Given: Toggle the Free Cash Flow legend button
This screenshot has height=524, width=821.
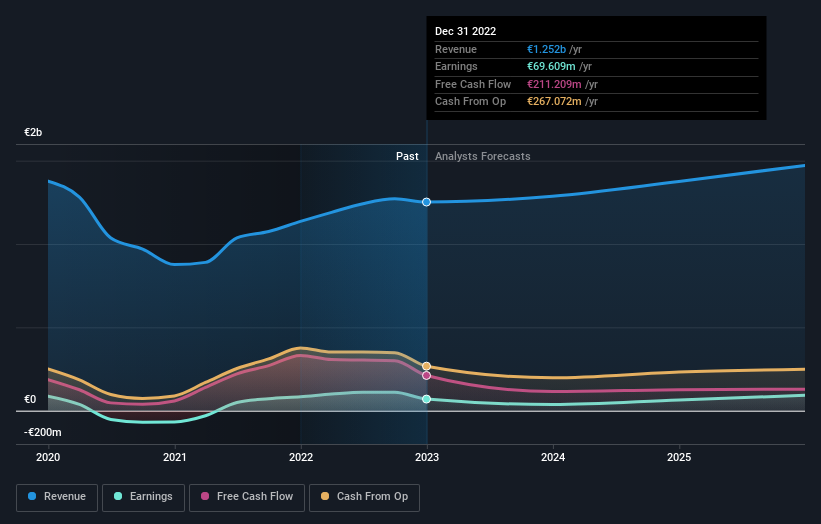Looking at the screenshot, I should (247, 497).
